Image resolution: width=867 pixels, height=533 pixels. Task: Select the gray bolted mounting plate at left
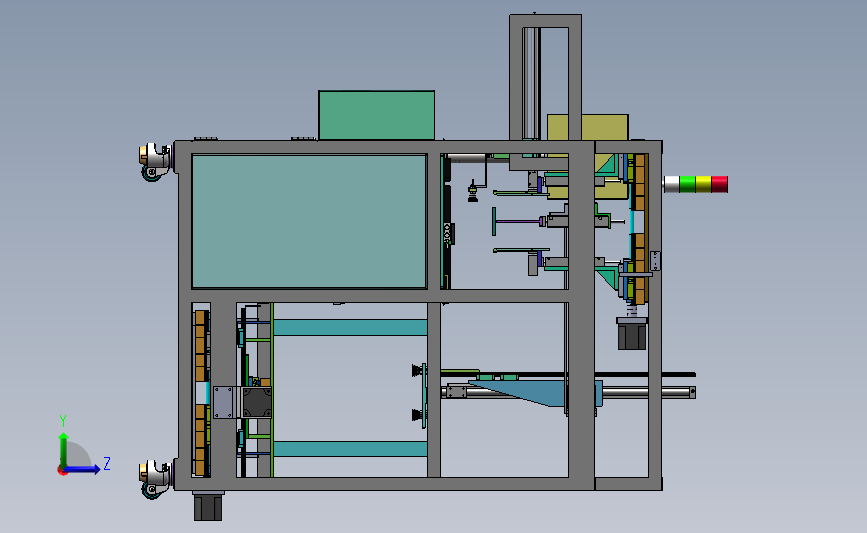223,402
